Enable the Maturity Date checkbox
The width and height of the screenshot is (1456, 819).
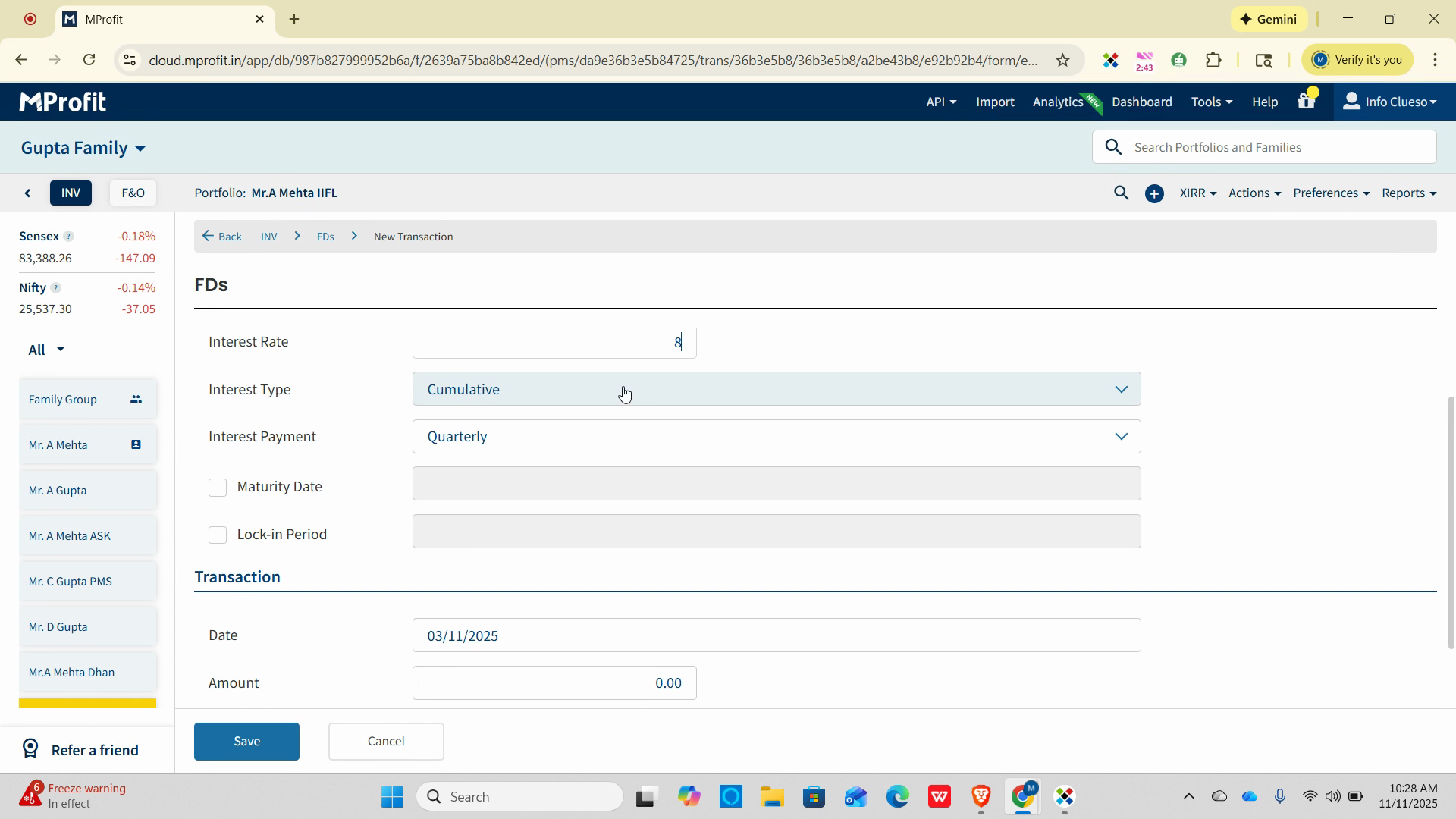(x=218, y=487)
